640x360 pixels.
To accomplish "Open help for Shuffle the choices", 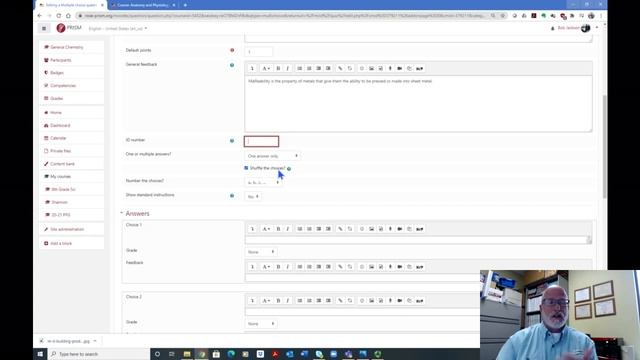I will (x=289, y=169).
